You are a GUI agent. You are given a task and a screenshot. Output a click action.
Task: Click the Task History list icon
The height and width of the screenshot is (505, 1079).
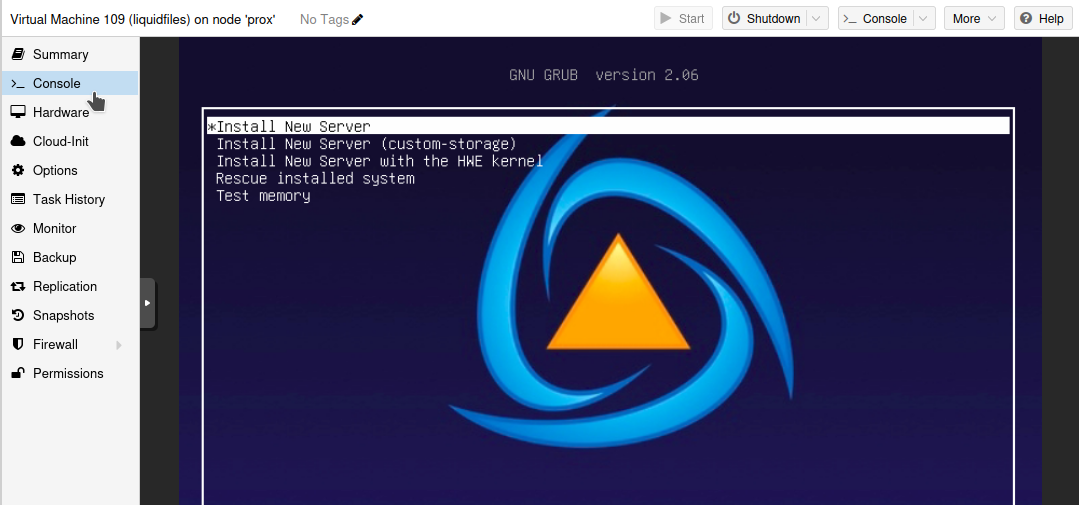[19, 200]
